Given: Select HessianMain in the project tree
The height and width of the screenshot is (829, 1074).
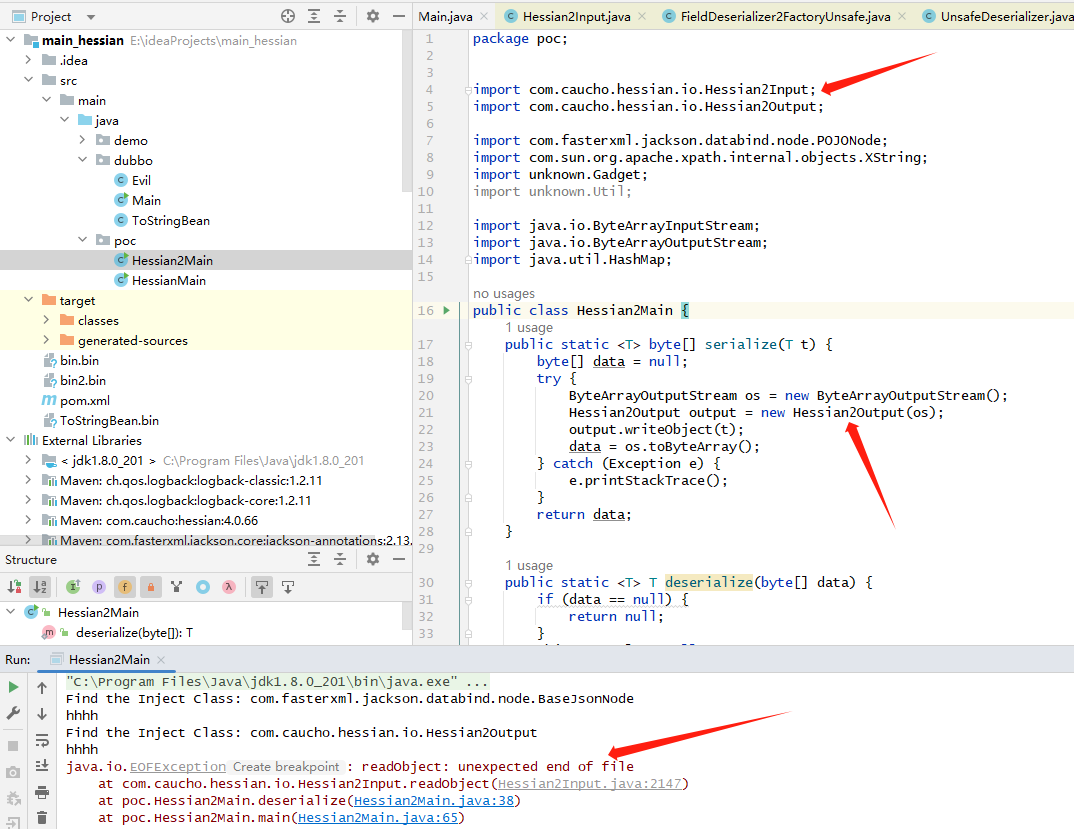Looking at the screenshot, I should point(168,280).
